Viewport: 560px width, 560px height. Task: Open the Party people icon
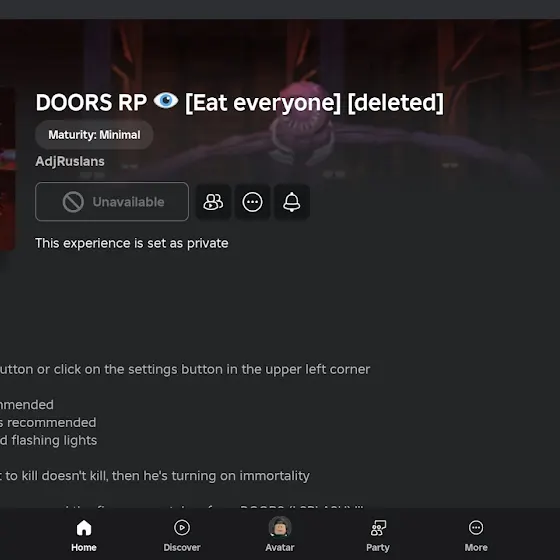378,528
